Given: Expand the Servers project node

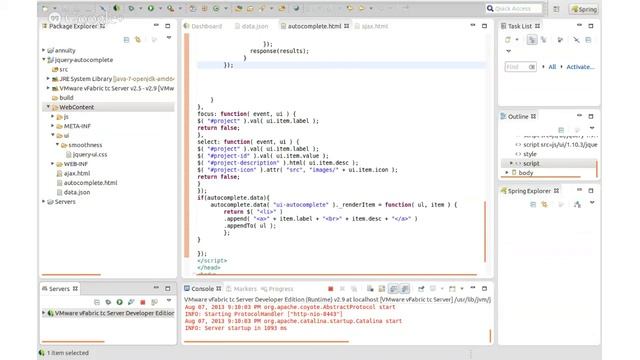Looking at the screenshot, I should 44,201.
